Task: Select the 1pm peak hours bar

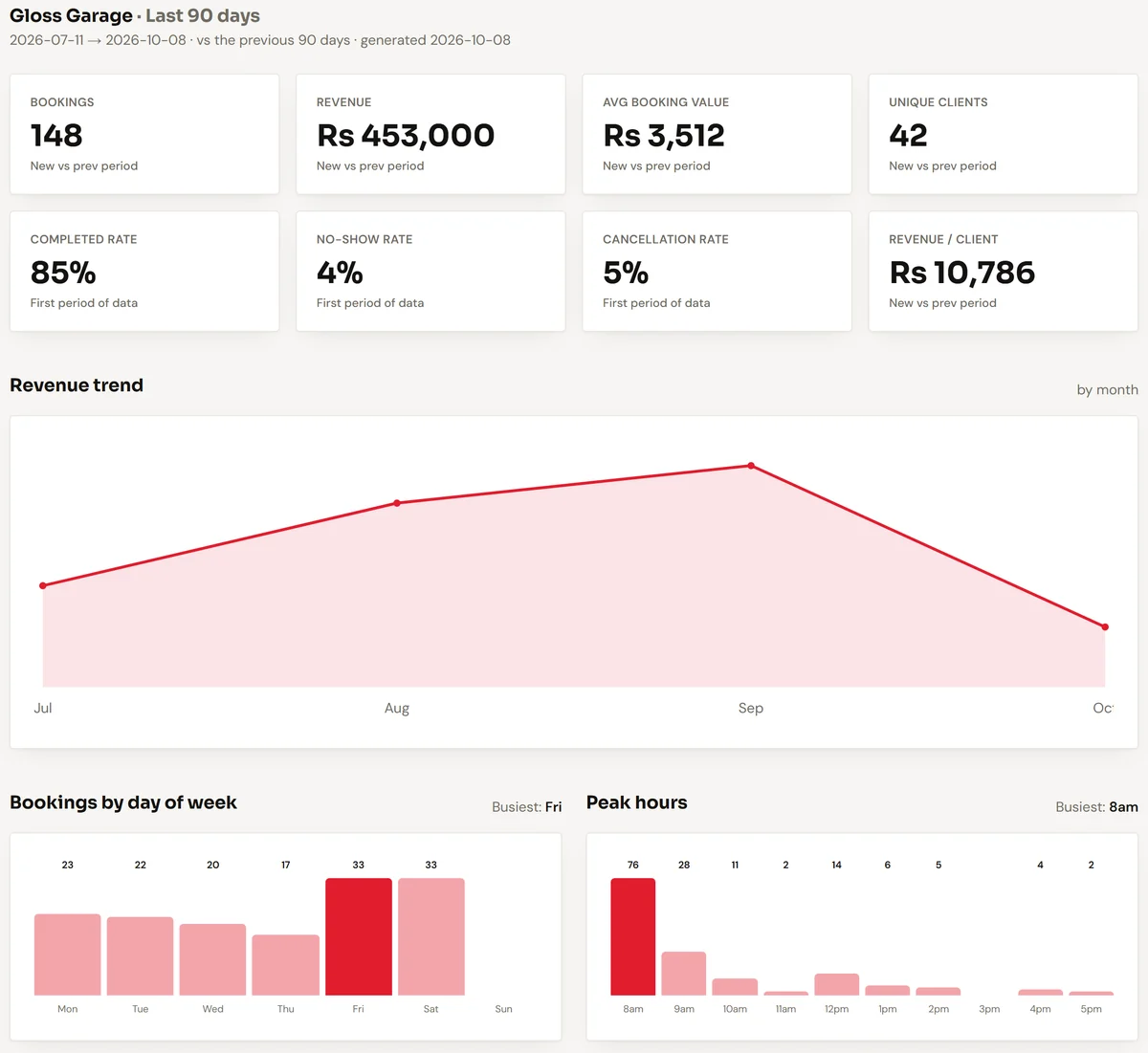Action: [x=888, y=991]
